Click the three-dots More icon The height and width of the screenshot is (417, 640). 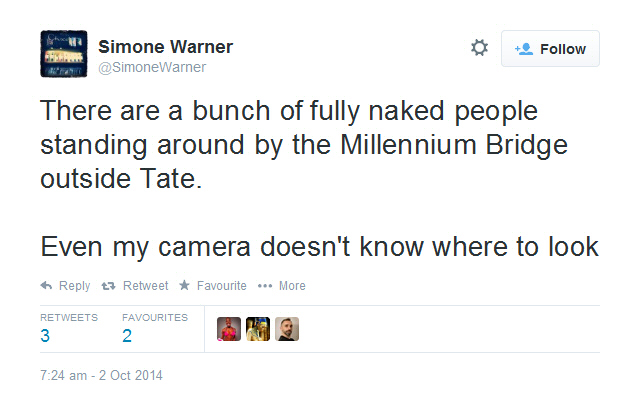pyautogui.click(x=265, y=286)
